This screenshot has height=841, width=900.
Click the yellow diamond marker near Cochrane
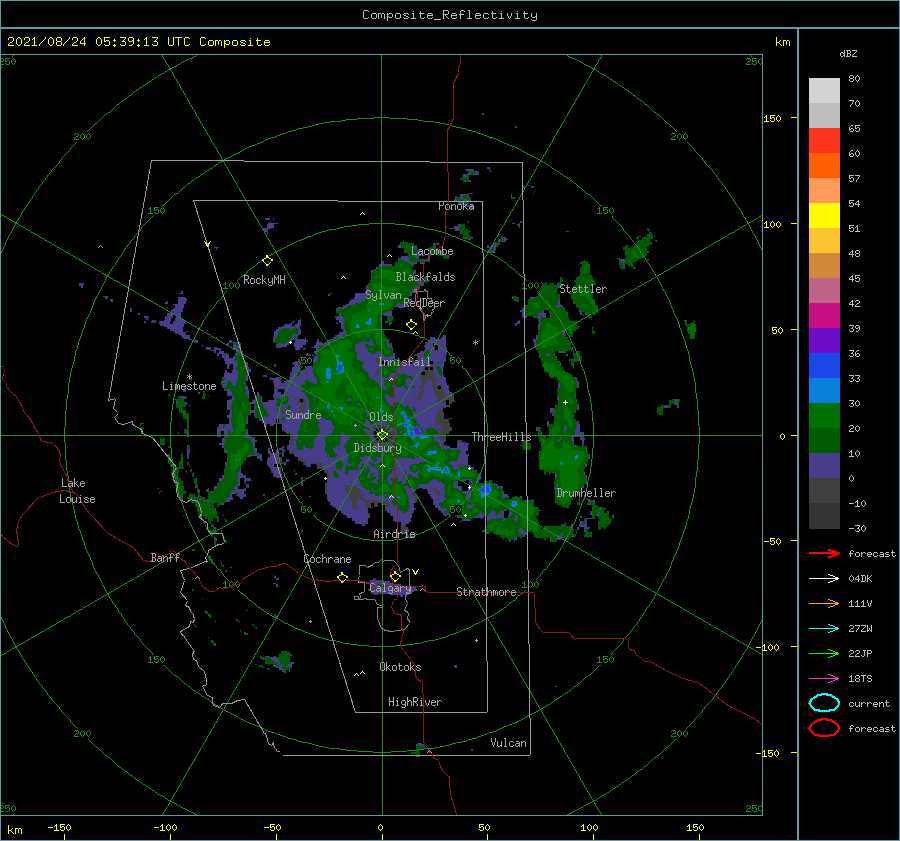pyautogui.click(x=342, y=577)
